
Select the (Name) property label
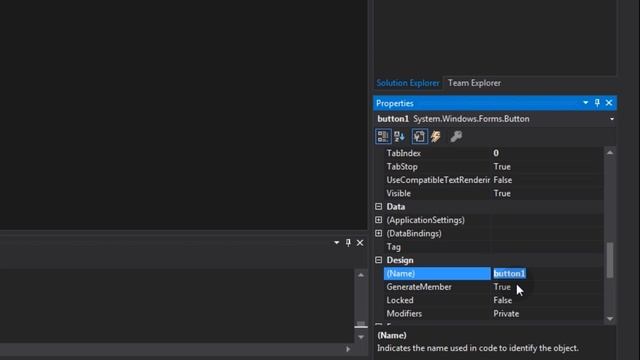[x=437, y=273]
